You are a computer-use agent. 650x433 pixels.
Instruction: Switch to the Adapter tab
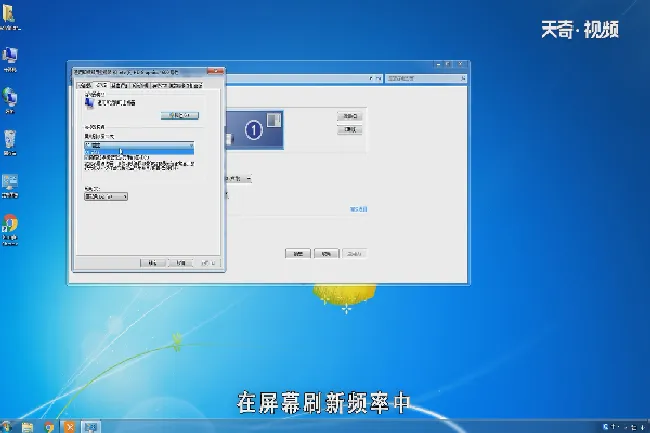pyautogui.click(x=85, y=85)
